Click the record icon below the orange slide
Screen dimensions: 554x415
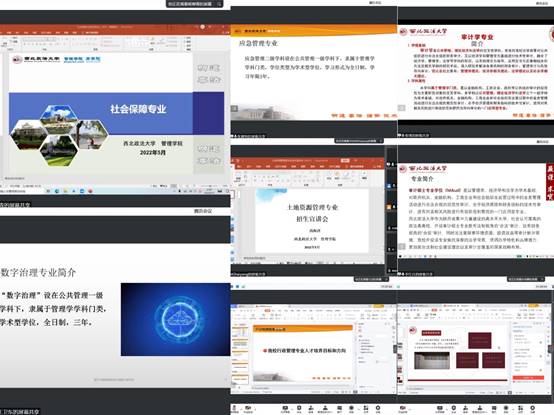tap(352, 409)
